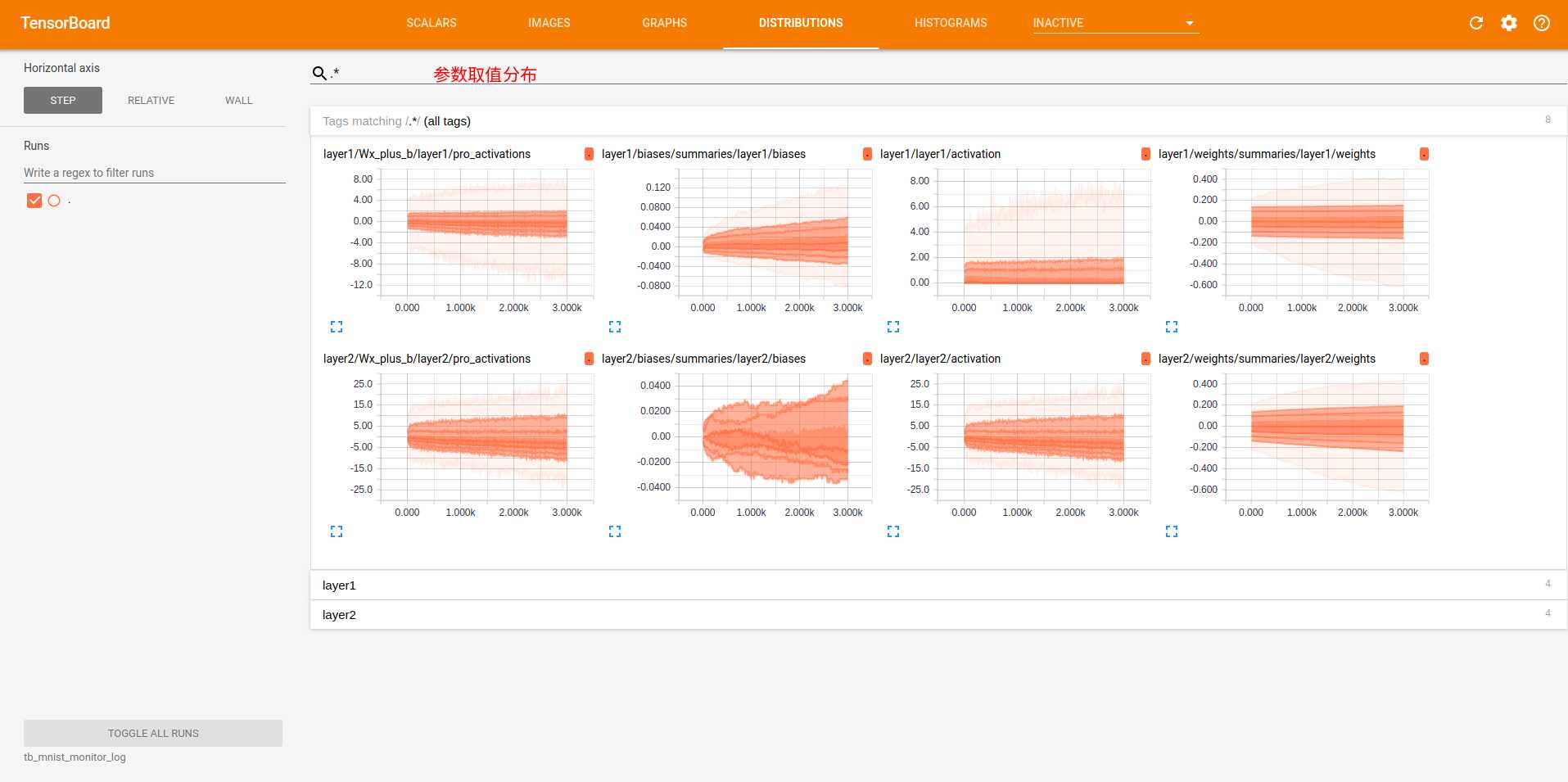Click the layer2 activation distribution chart

[1044, 438]
